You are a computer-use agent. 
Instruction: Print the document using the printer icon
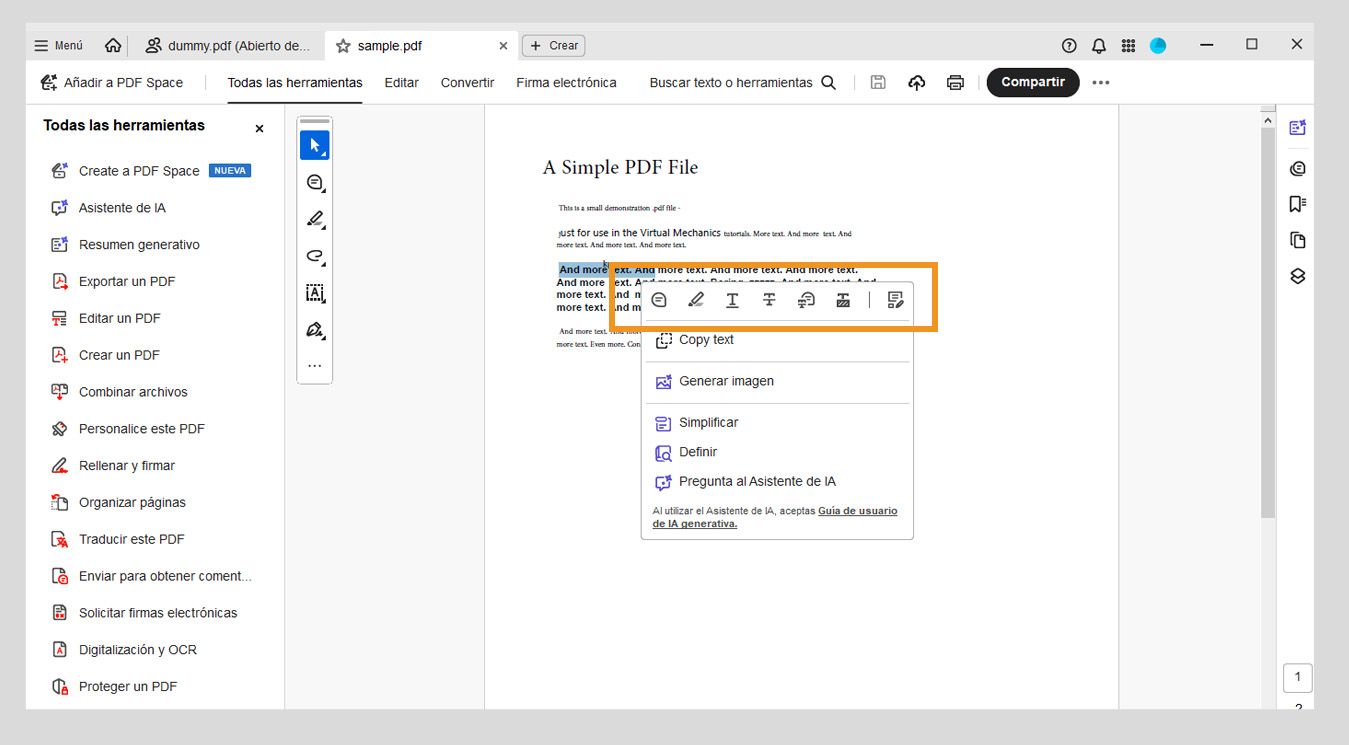tap(955, 82)
